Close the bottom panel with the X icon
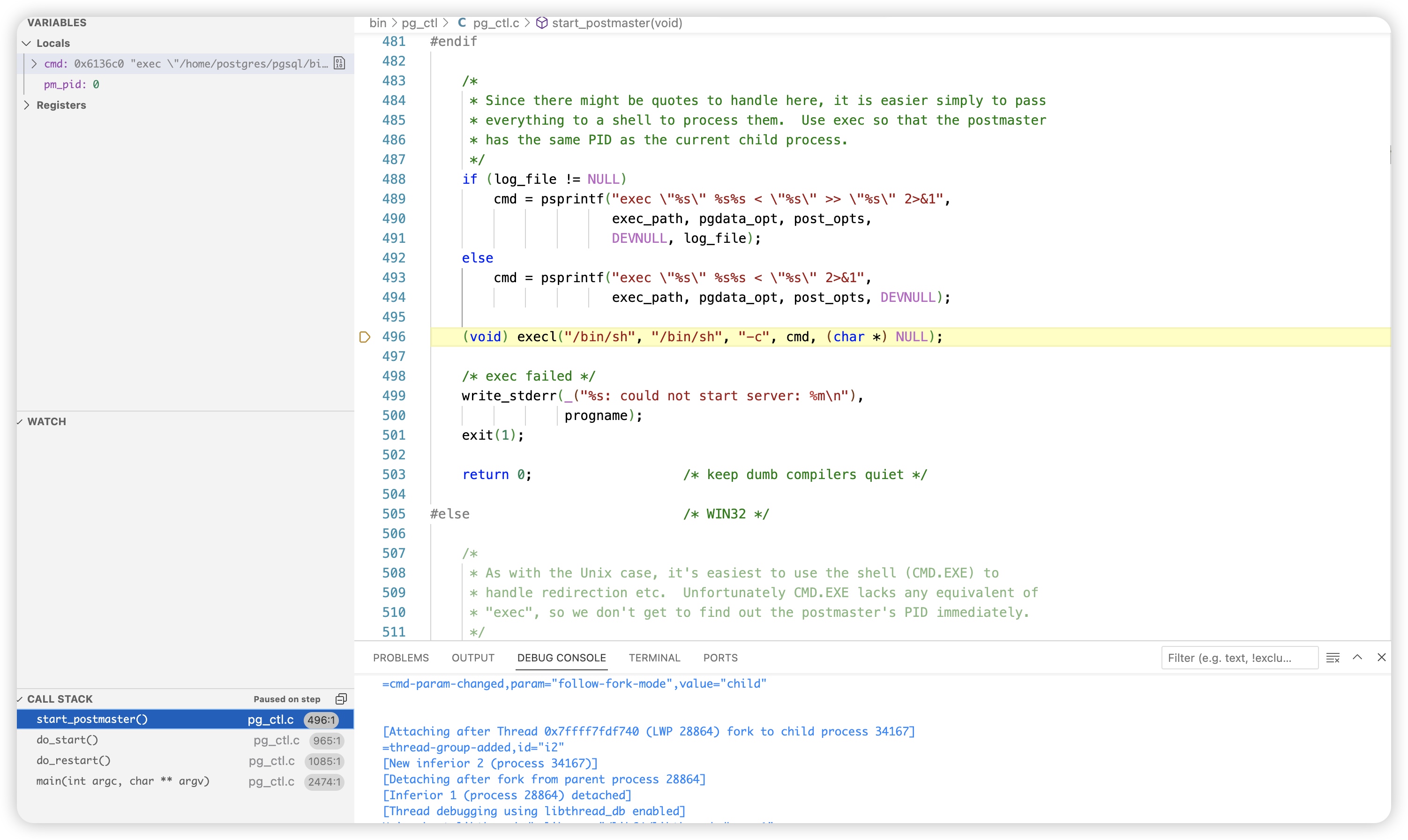 (x=1381, y=657)
